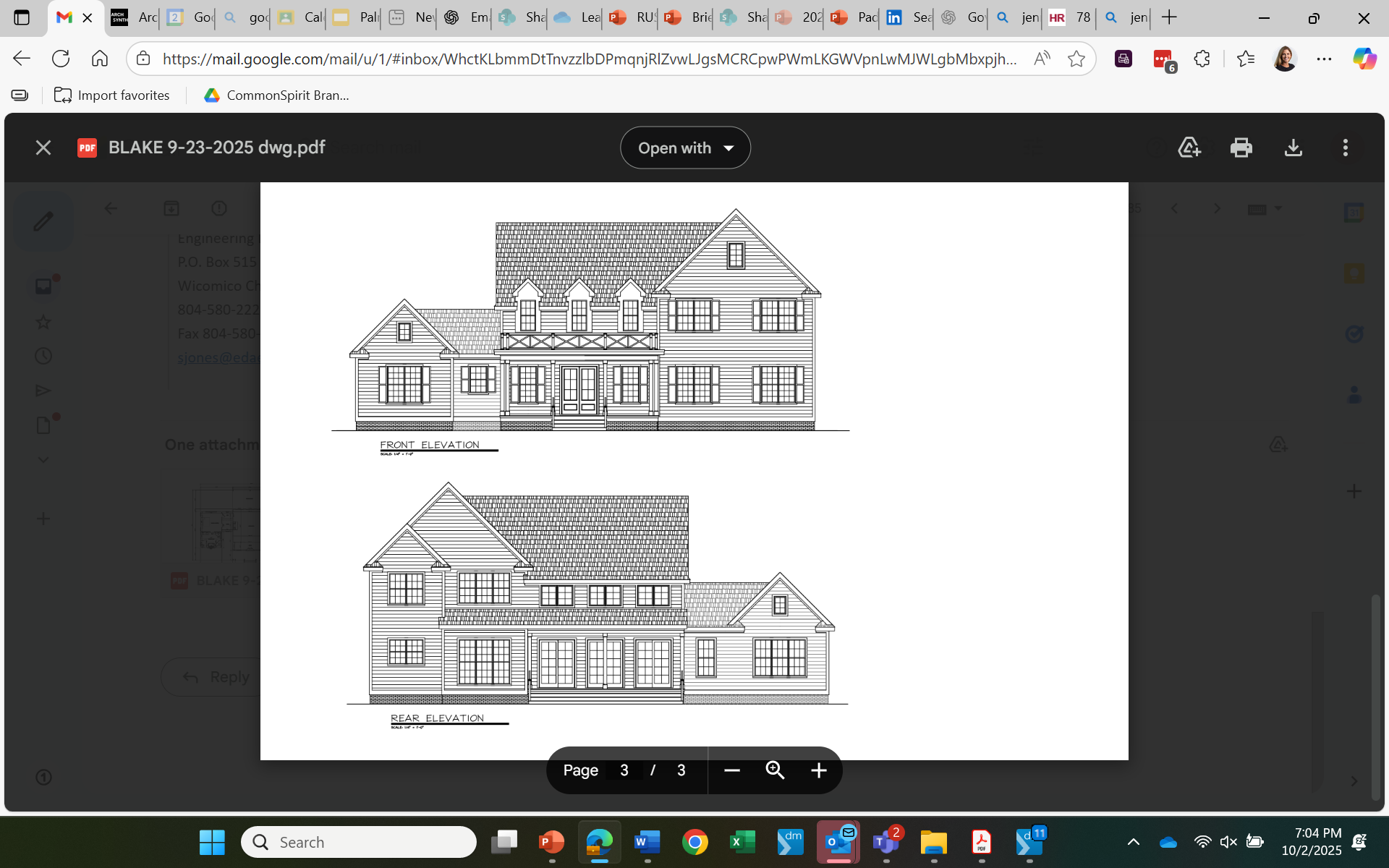Open Excel from the taskbar
Screen dimensions: 1389x868
(742, 842)
